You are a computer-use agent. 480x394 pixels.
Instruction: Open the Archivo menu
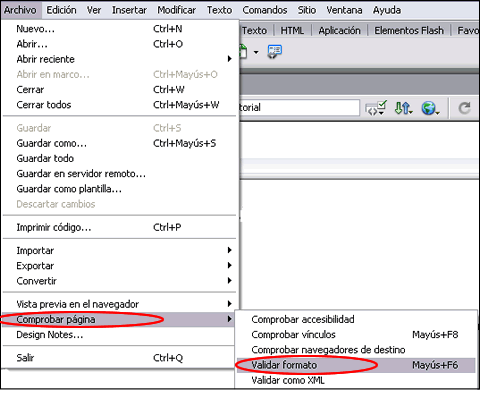[x=21, y=10]
